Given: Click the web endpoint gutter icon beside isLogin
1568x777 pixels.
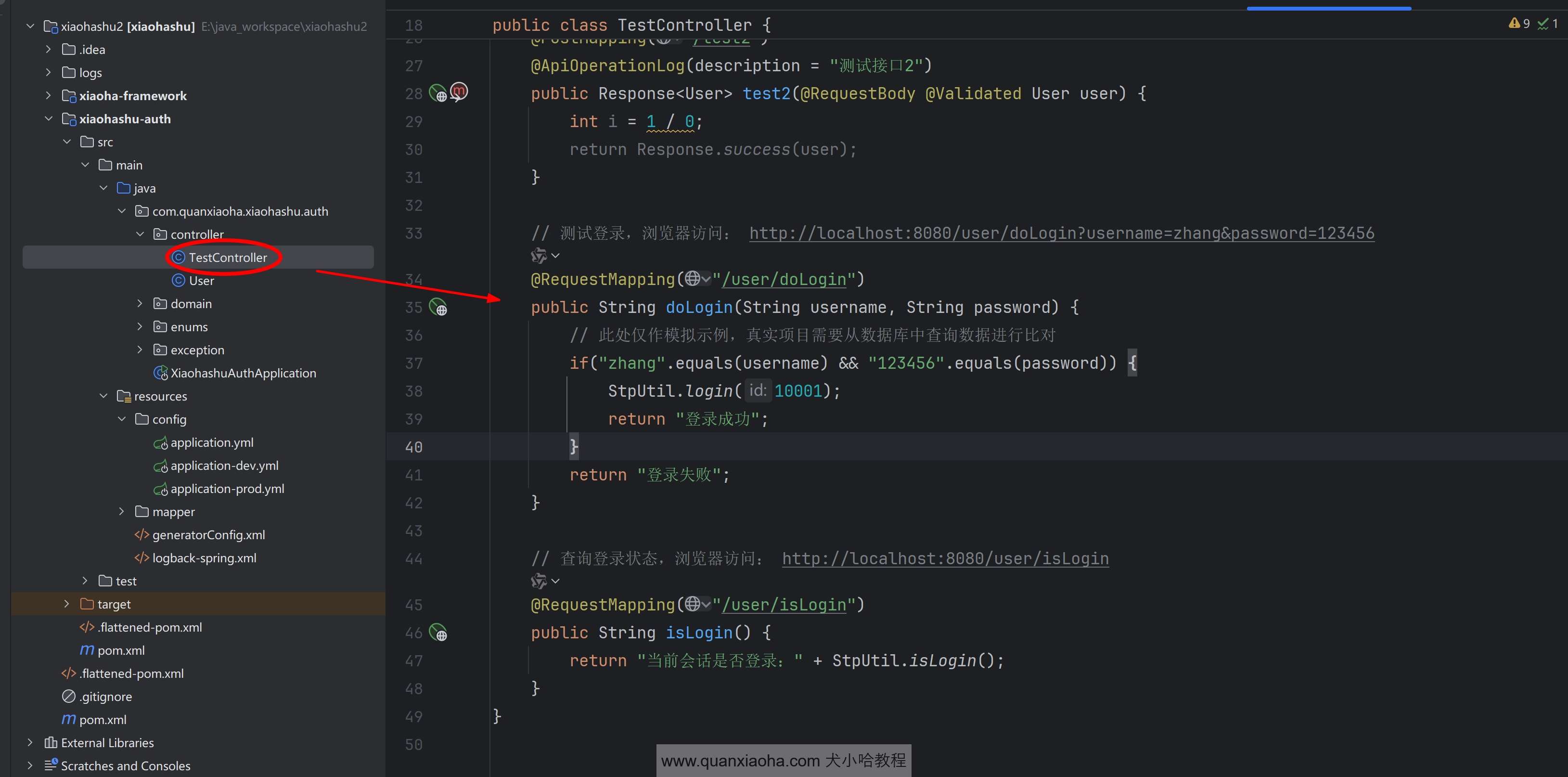Looking at the screenshot, I should 437,633.
